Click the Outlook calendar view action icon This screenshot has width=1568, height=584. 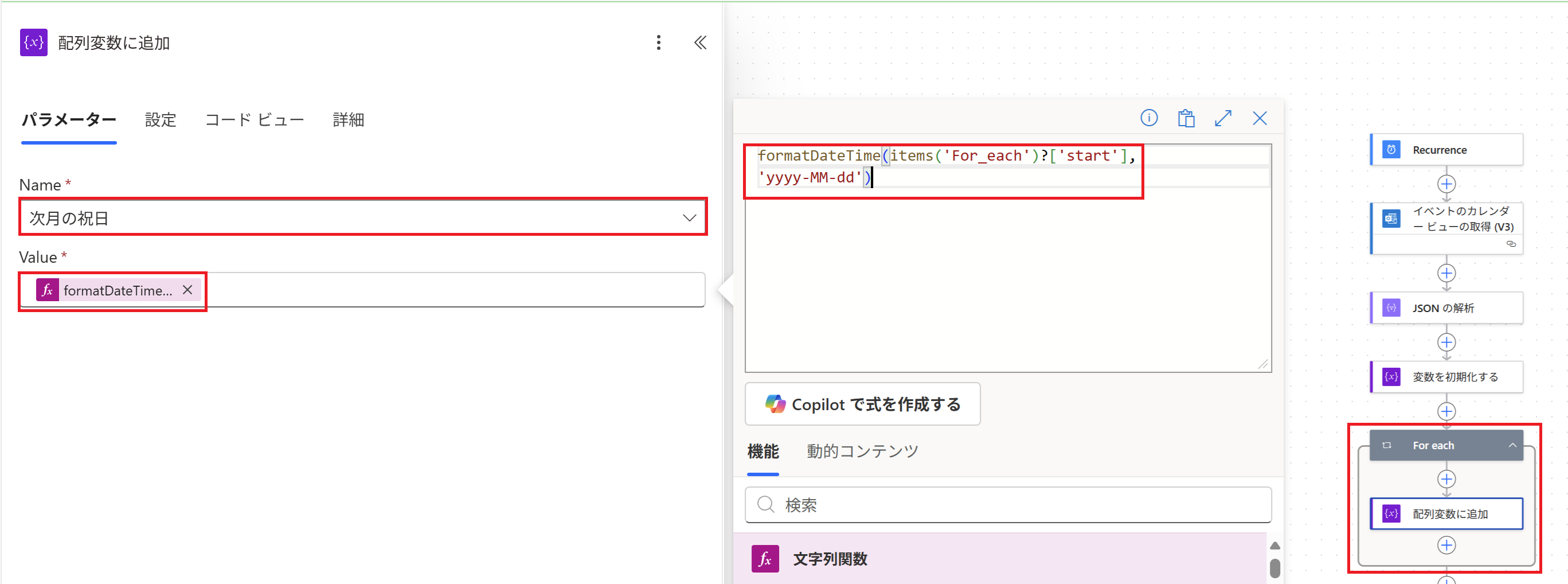coord(1391,219)
